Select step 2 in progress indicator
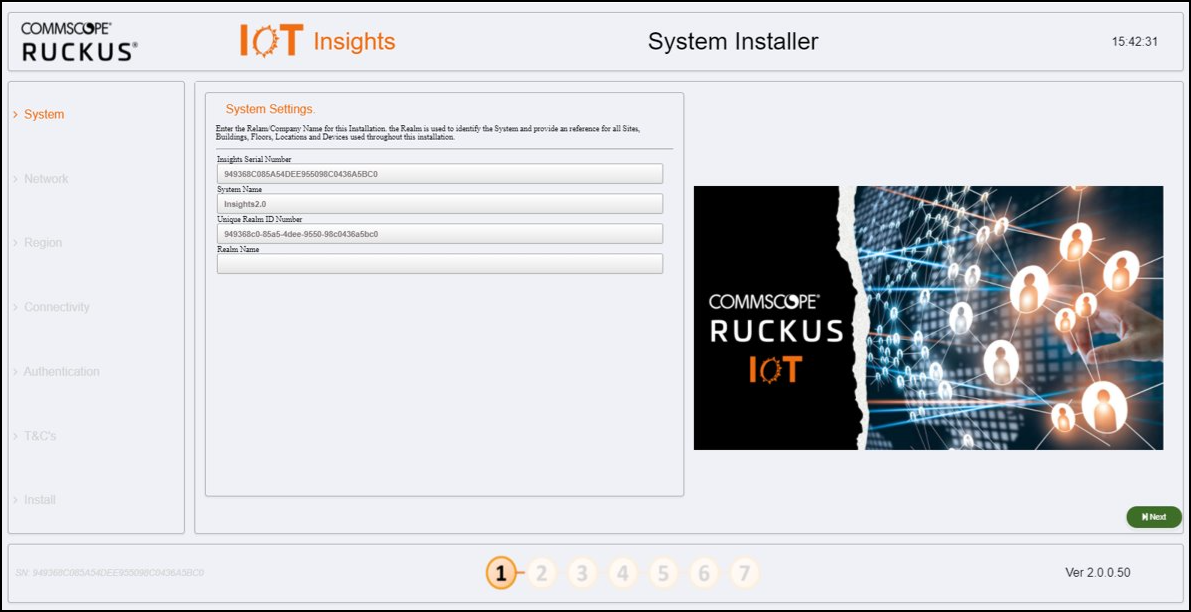The height and width of the screenshot is (612, 1191). click(x=542, y=574)
